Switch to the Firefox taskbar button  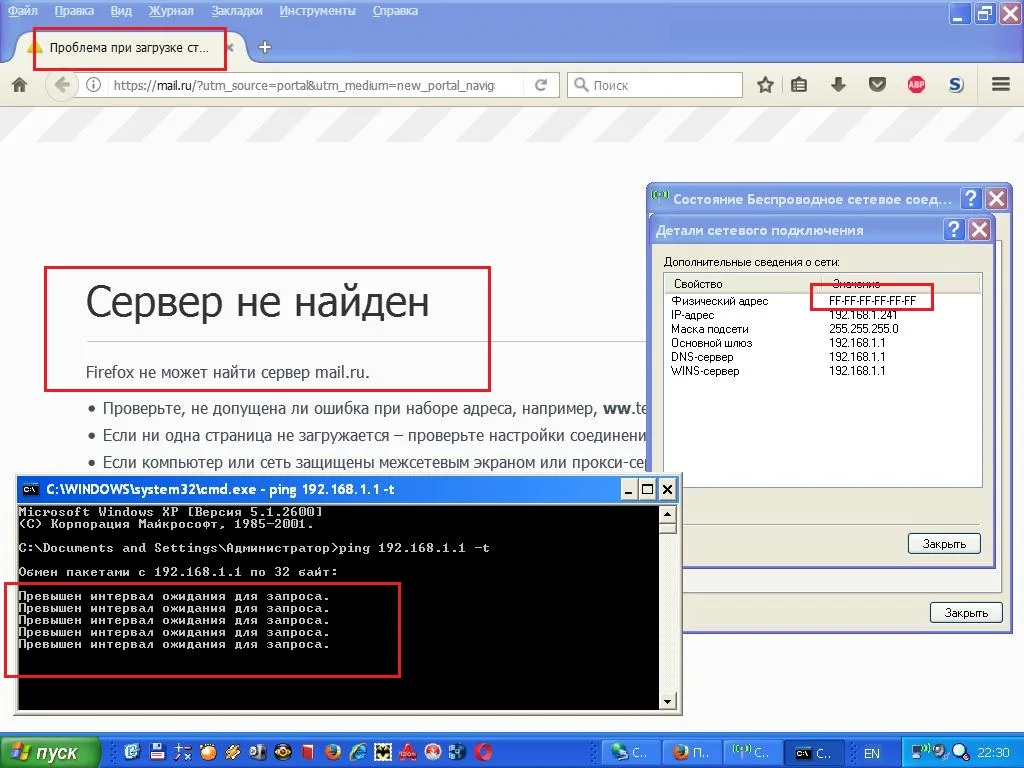pos(692,753)
